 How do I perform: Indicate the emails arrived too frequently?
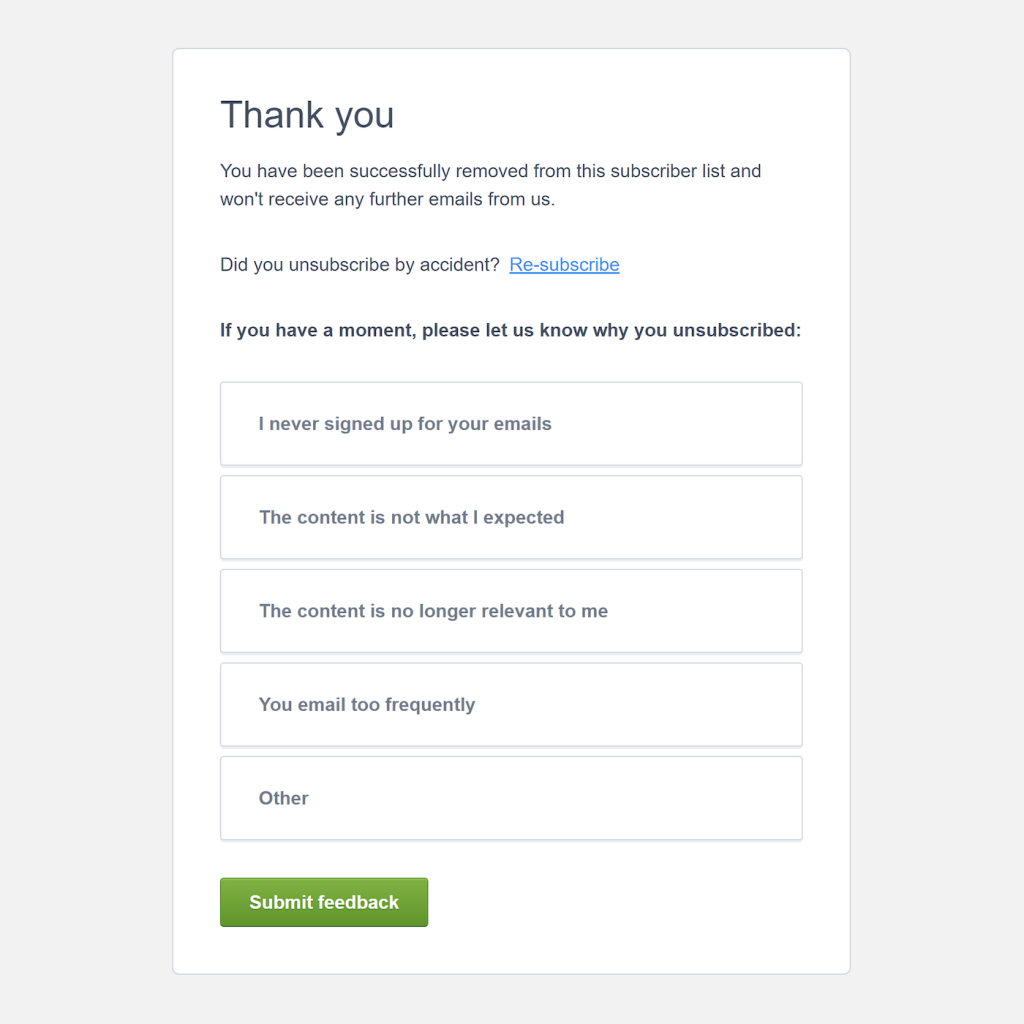coord(511,704)
